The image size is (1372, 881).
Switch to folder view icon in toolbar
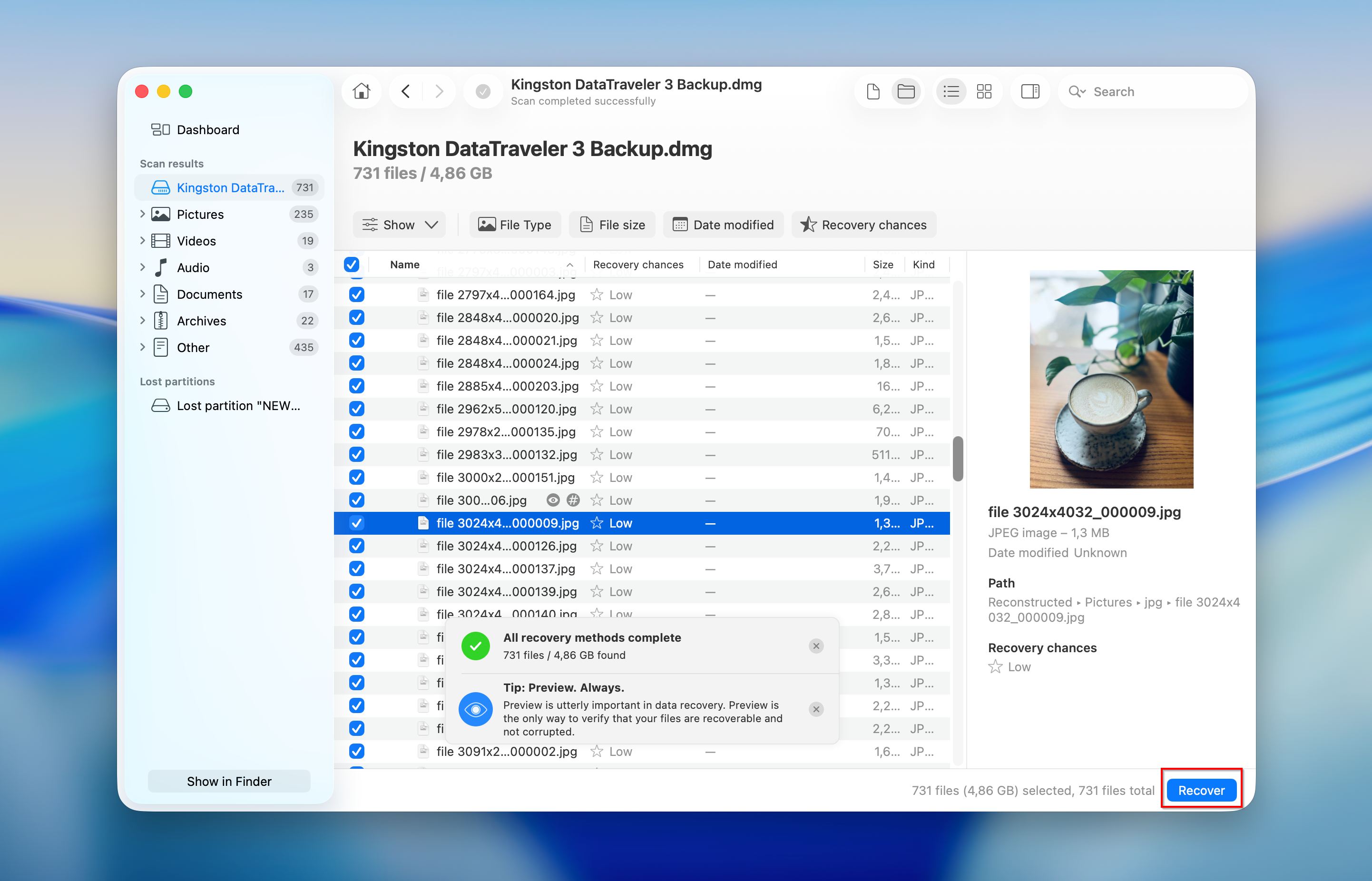pos(906,91)
